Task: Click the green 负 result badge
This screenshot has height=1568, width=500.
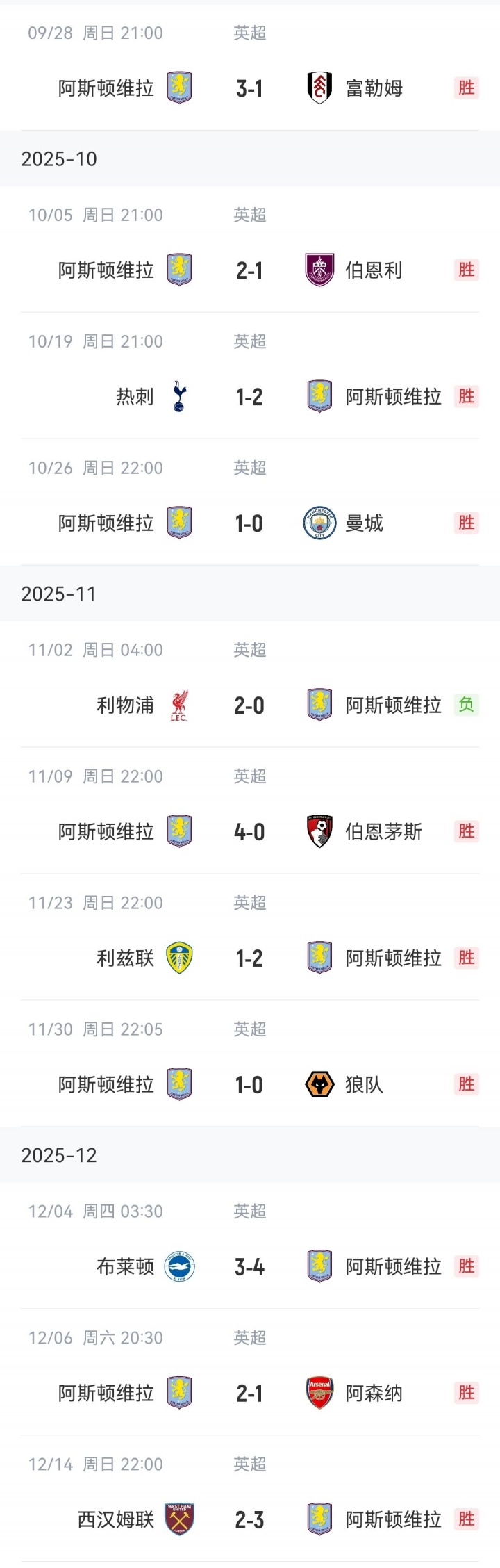Action: click(467, 705)
